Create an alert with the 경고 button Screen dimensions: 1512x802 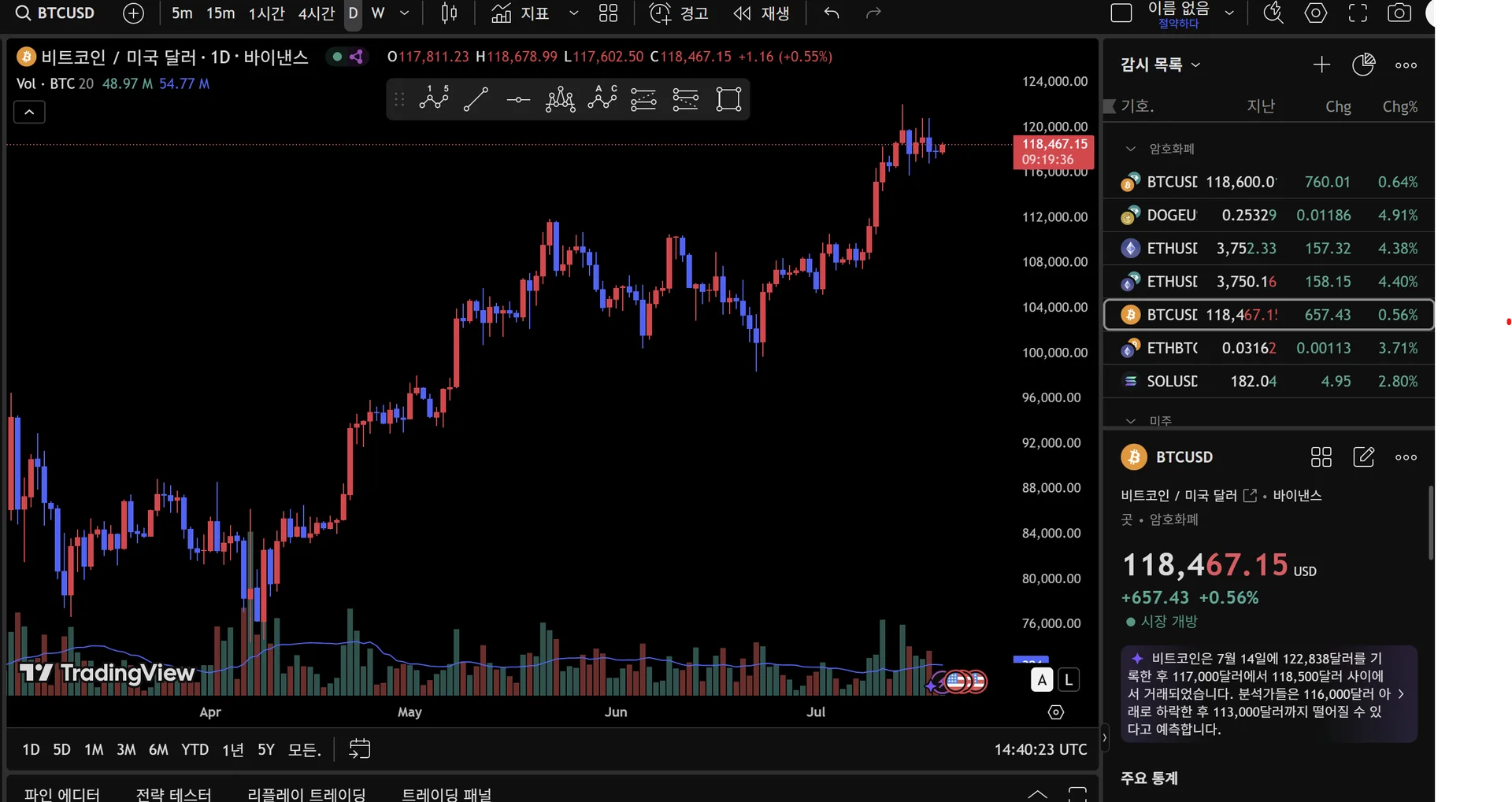tap(679, 13)
